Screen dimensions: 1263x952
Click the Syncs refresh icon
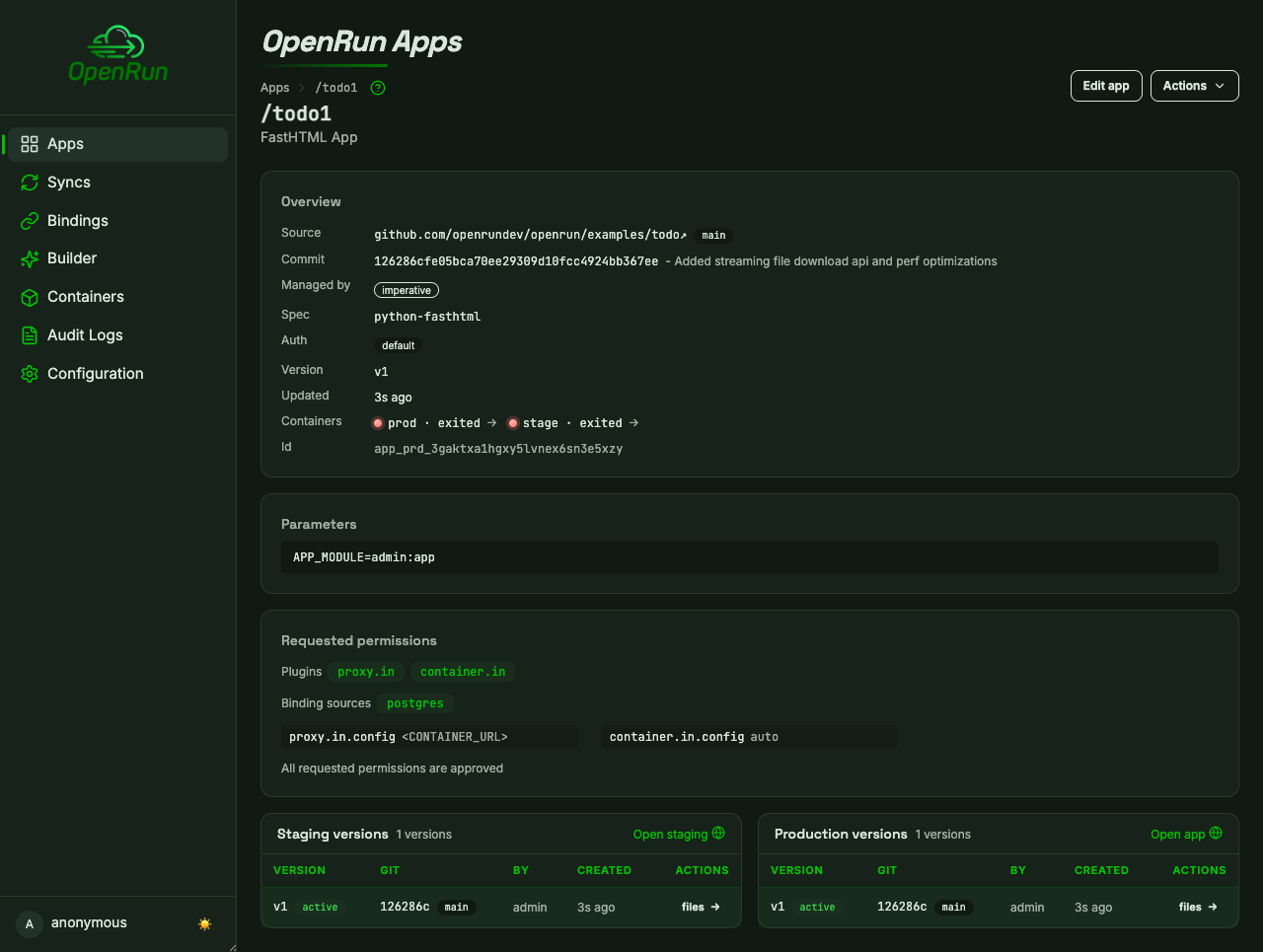(x=30, y=183)
